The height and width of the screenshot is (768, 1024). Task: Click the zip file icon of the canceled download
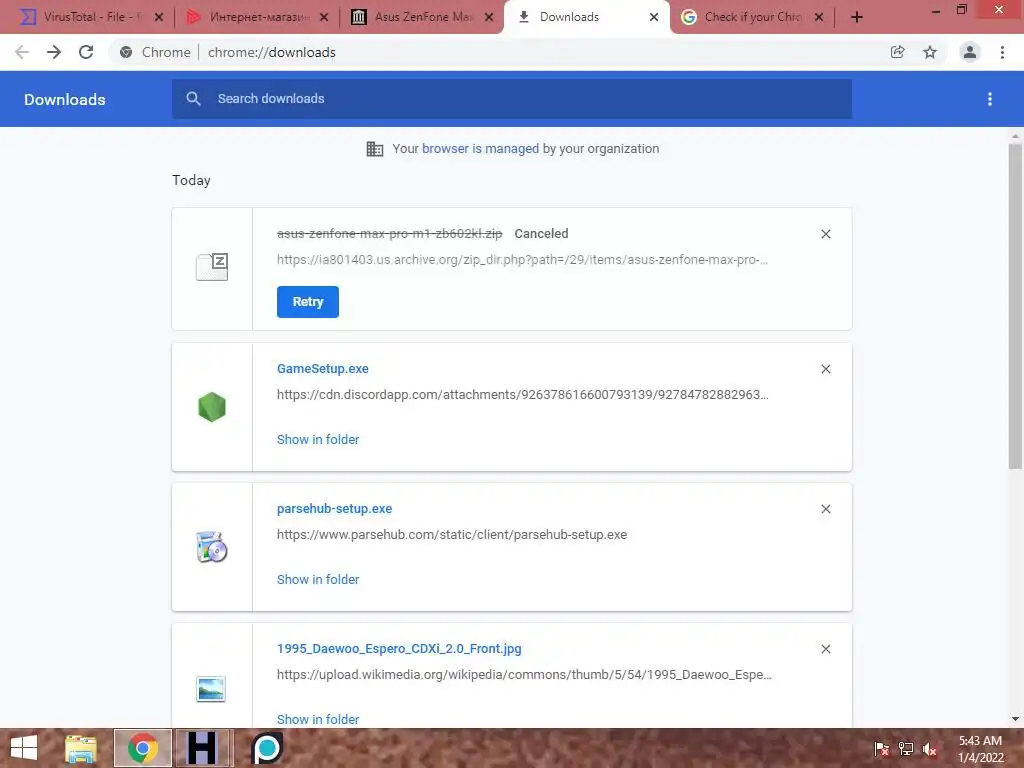tap(212, 266)
